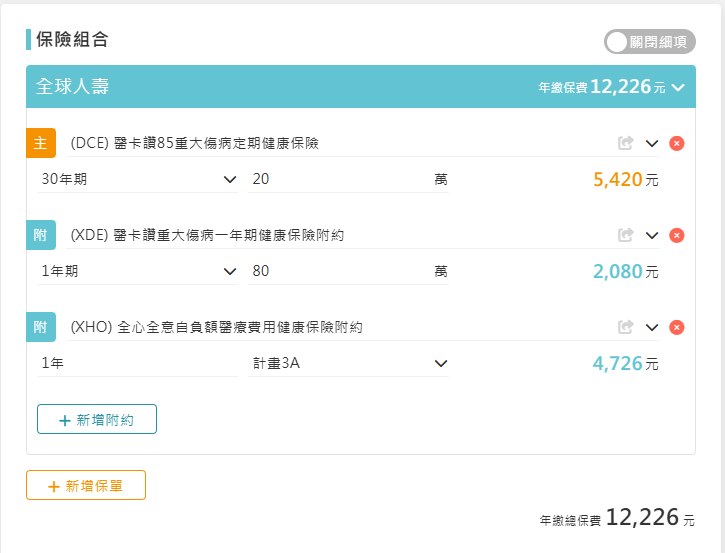Delete the XDE rider using red X

tap(677, 235)
